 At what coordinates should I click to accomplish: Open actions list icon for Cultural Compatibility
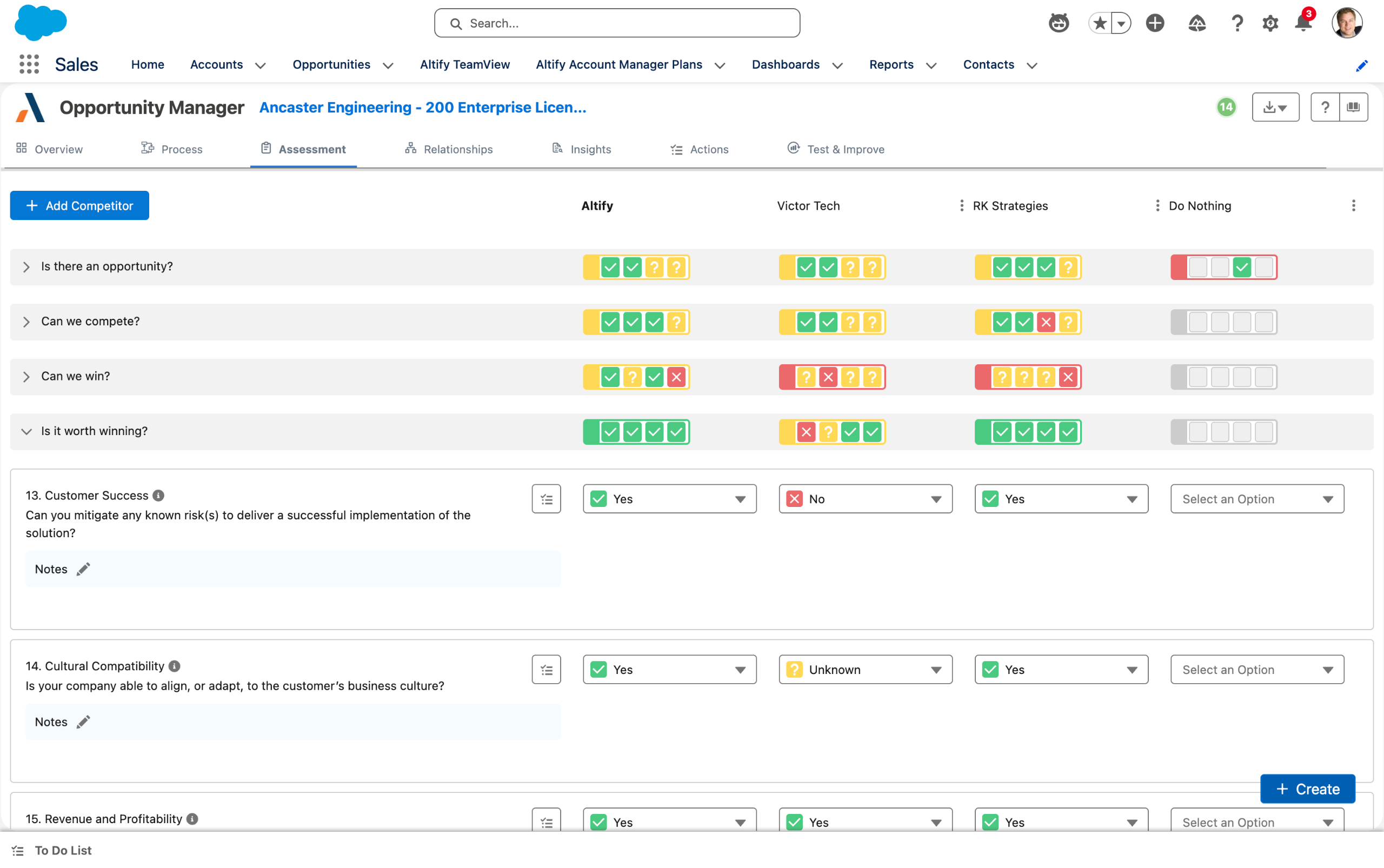tap(546, 669)
